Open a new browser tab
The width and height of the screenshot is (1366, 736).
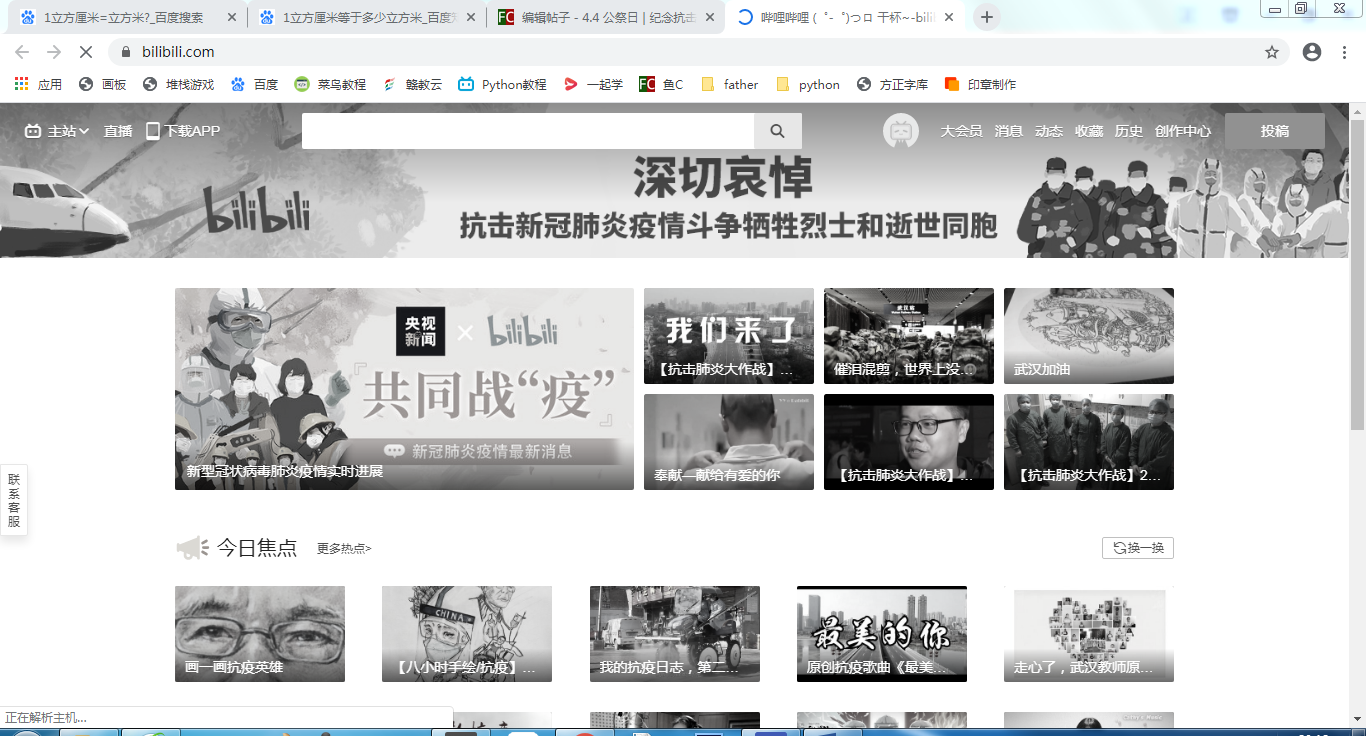click(x=987, y=17)
